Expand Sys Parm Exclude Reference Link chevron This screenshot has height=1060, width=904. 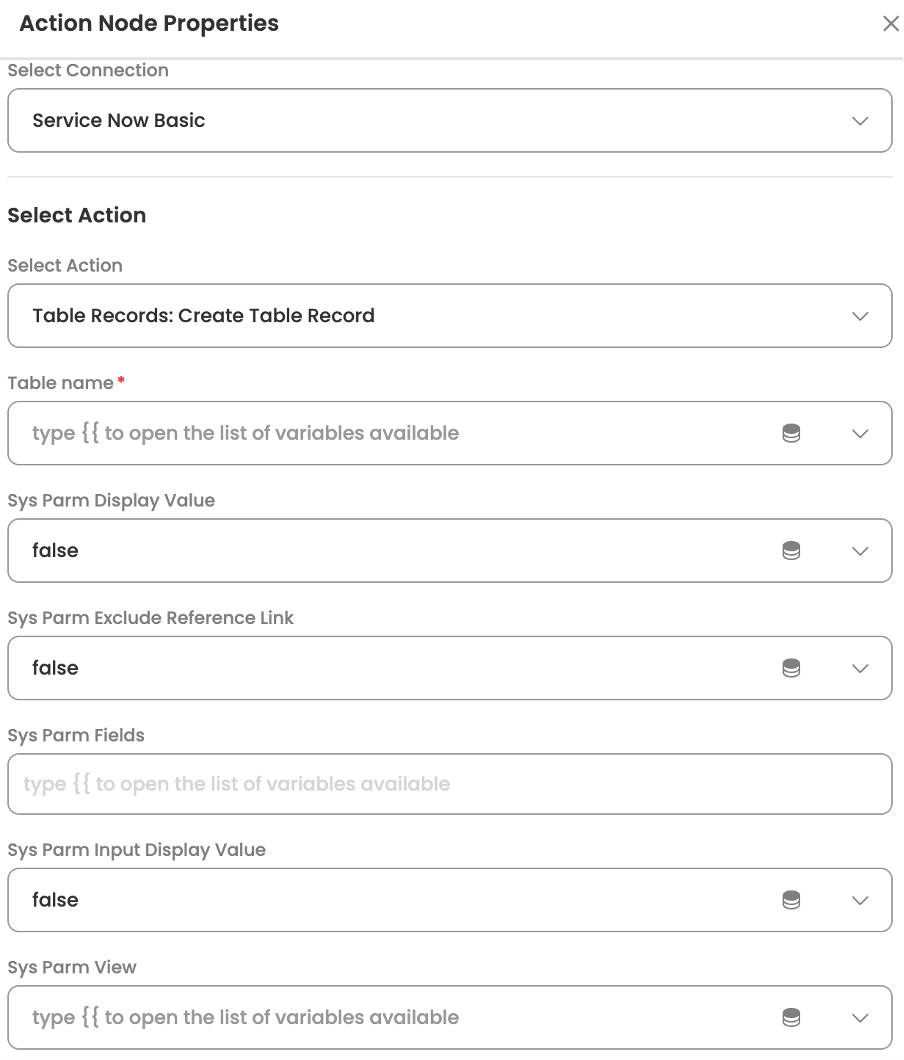860,668
